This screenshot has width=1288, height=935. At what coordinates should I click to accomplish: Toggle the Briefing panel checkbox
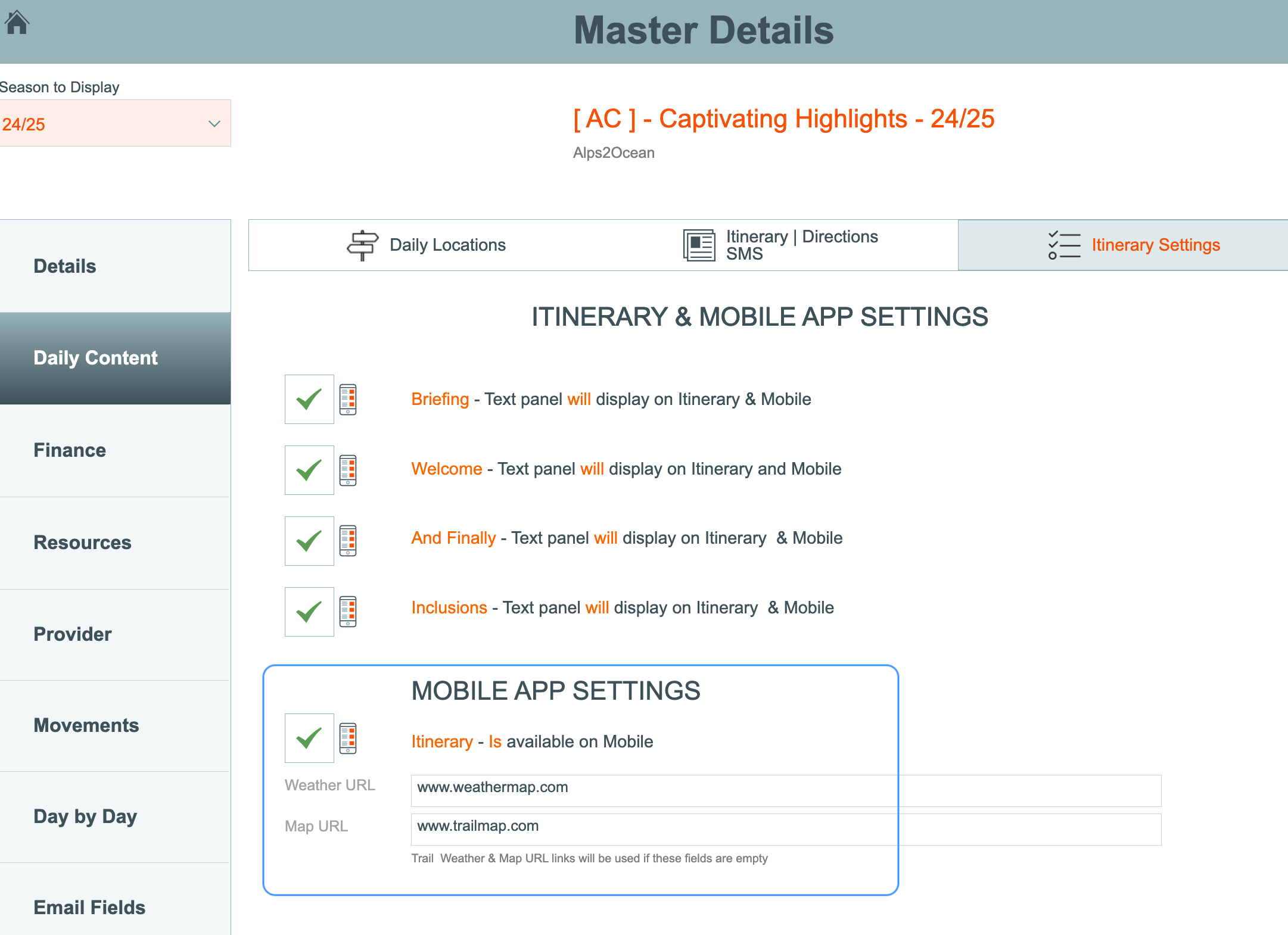point(309,399)
